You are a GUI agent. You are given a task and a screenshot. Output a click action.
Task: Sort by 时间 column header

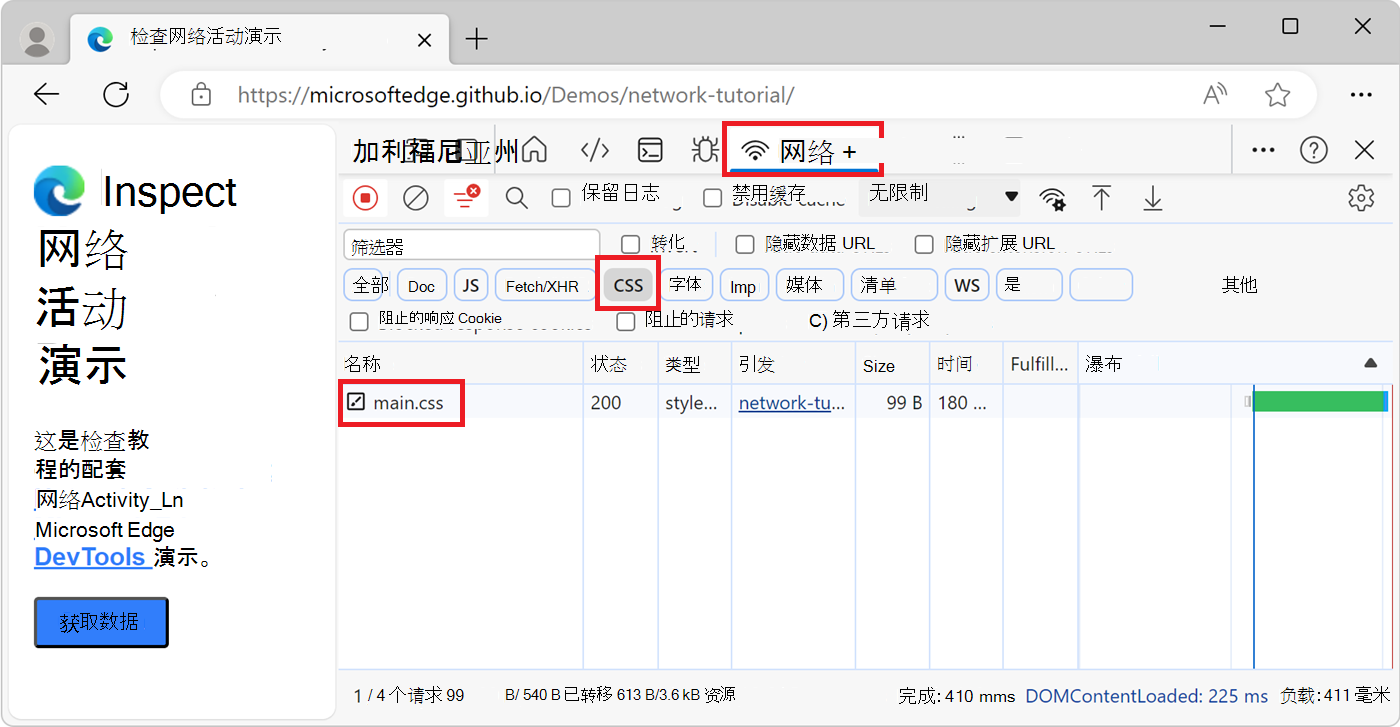966,364
